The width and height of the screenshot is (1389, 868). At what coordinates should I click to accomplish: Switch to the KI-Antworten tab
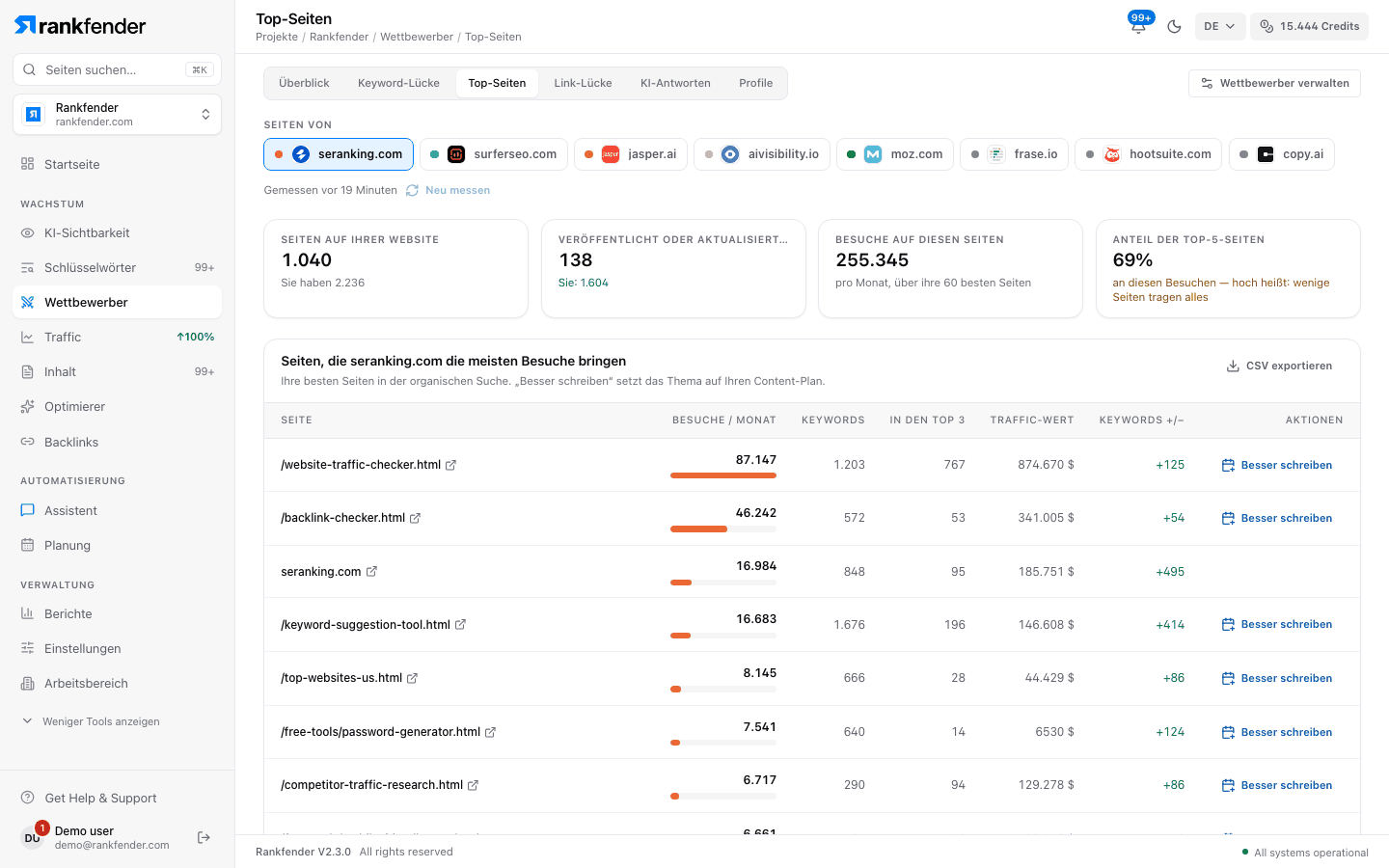tap(675, 83)
